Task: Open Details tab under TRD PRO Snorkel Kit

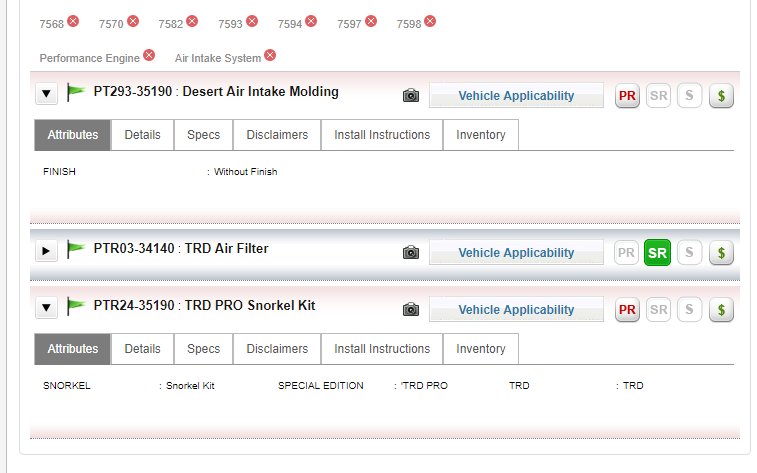Action: [x=142, y=348]
